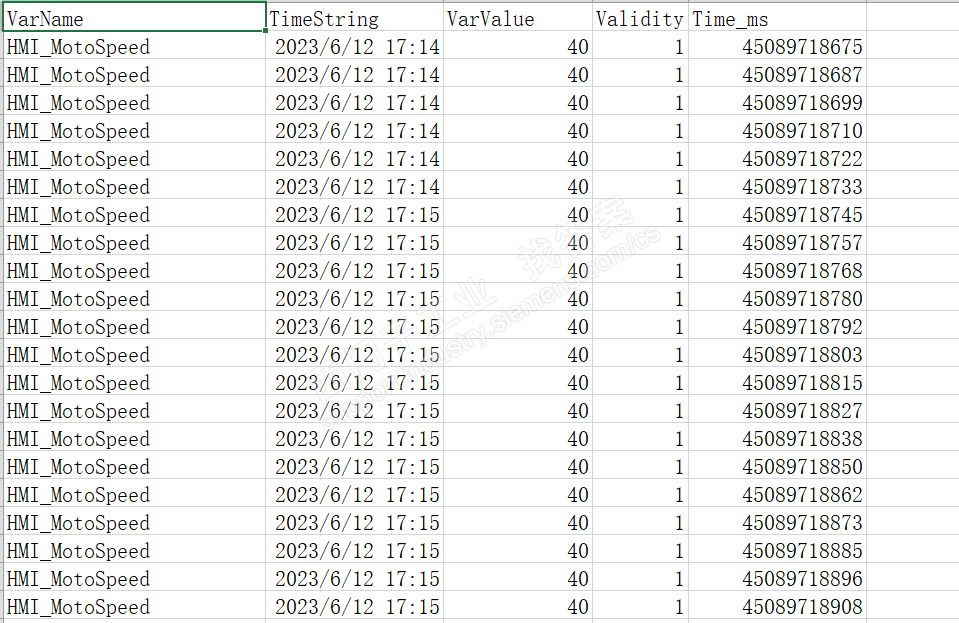This screenshot has height=623, width=959.
Task: Click the VarValue 40 in the 45089718862 row
Action: click(x=518, y=495)
